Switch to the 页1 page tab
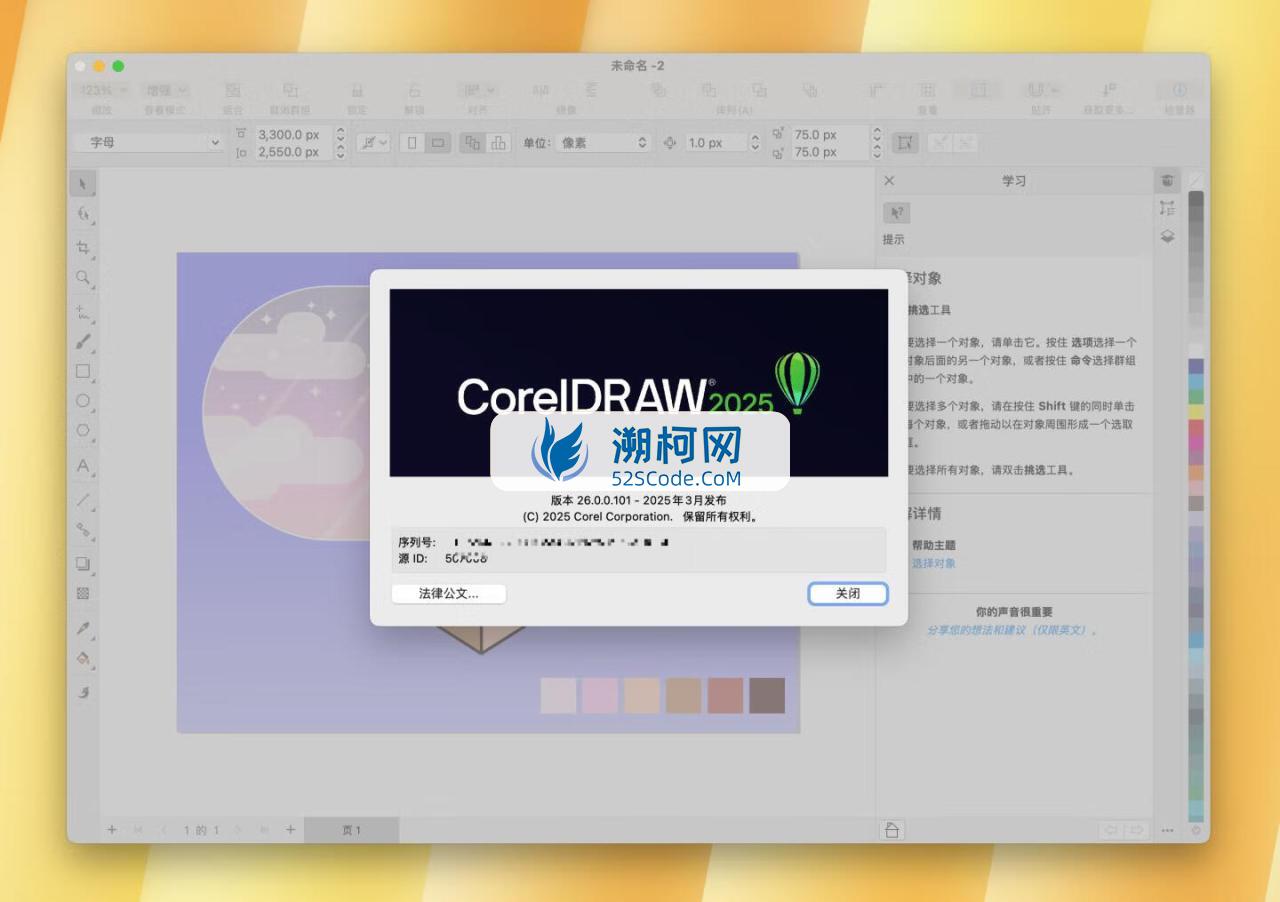1280x902 pixels. 351,830
